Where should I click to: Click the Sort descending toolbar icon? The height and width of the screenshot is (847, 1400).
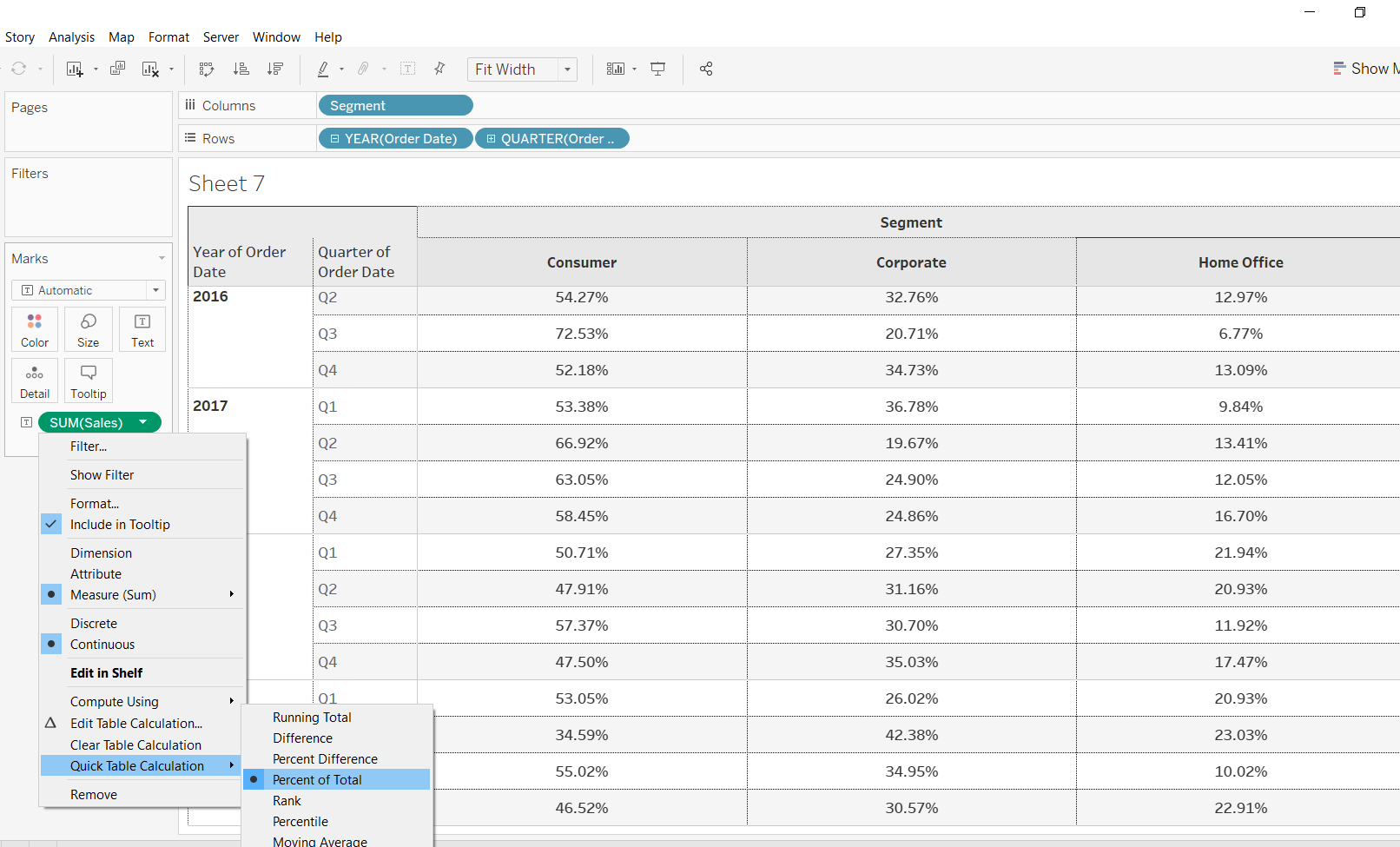click(274, 69)
